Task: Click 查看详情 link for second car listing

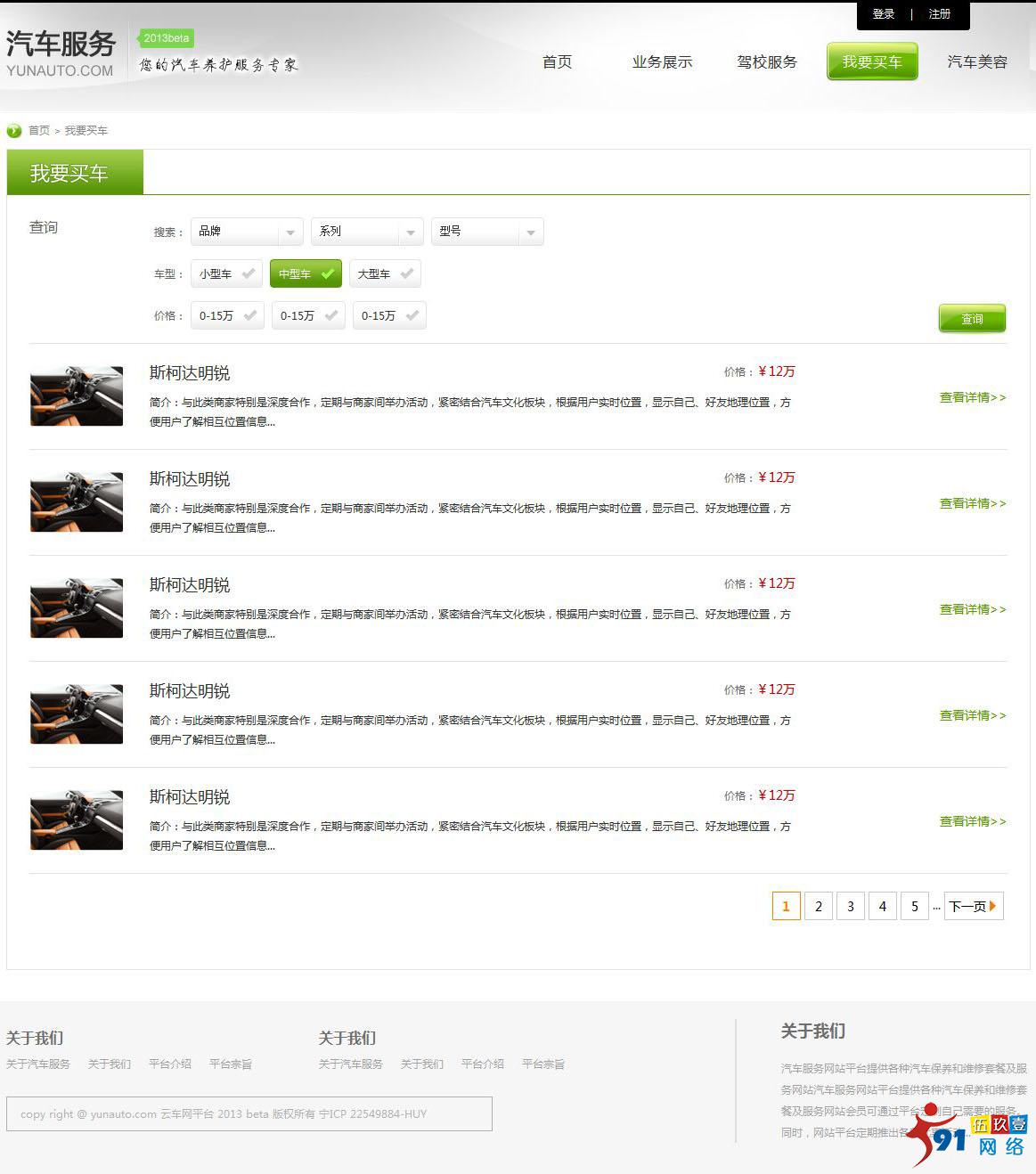Action: coord(972,504)
